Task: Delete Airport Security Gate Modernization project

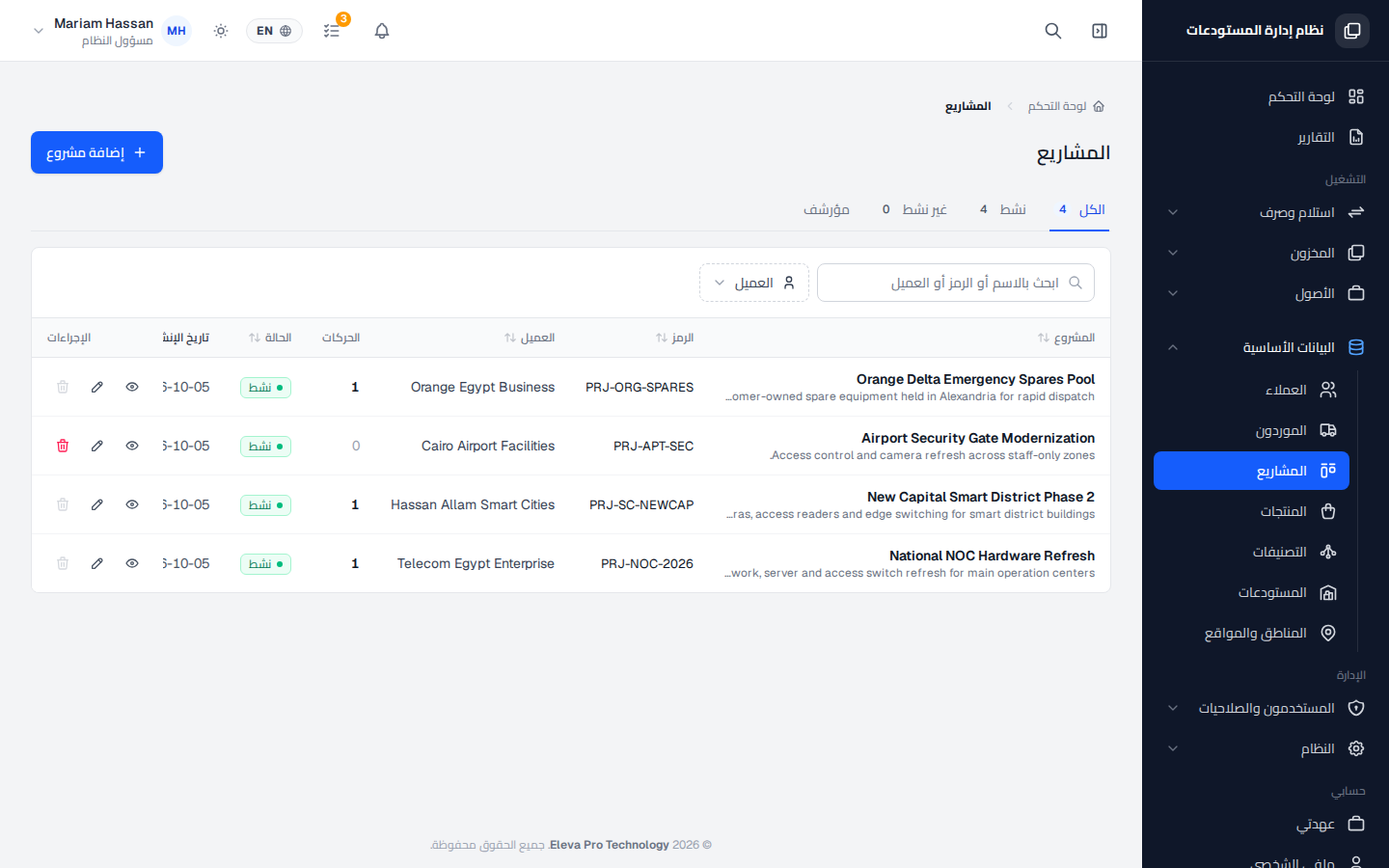Action: (63, 446)
